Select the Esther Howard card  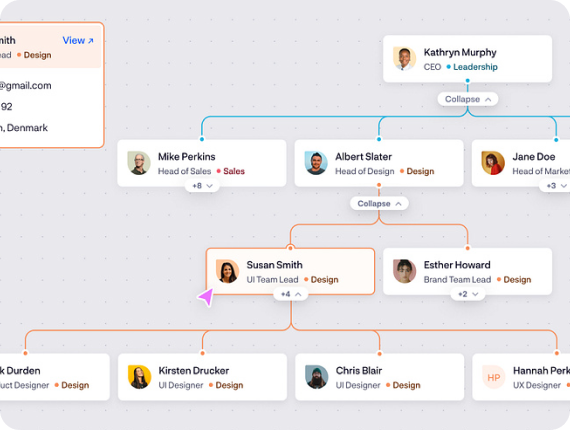[467, 272]
